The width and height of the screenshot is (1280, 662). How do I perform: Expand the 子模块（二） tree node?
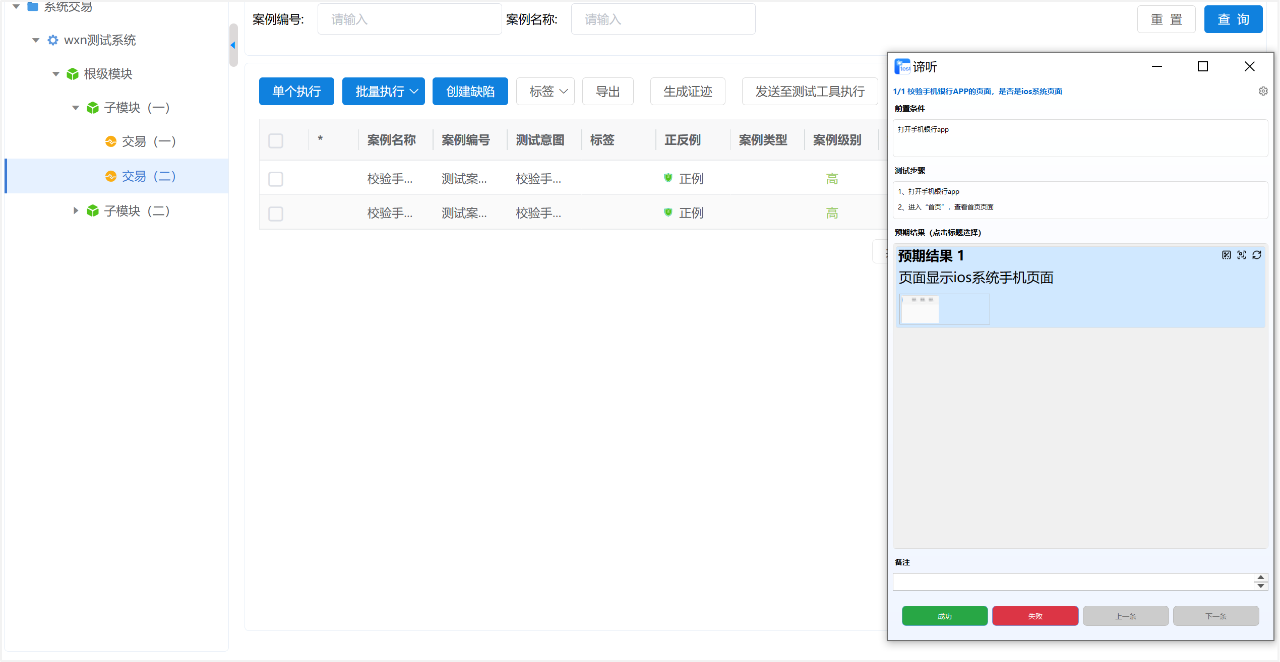[x=76, y=211]
